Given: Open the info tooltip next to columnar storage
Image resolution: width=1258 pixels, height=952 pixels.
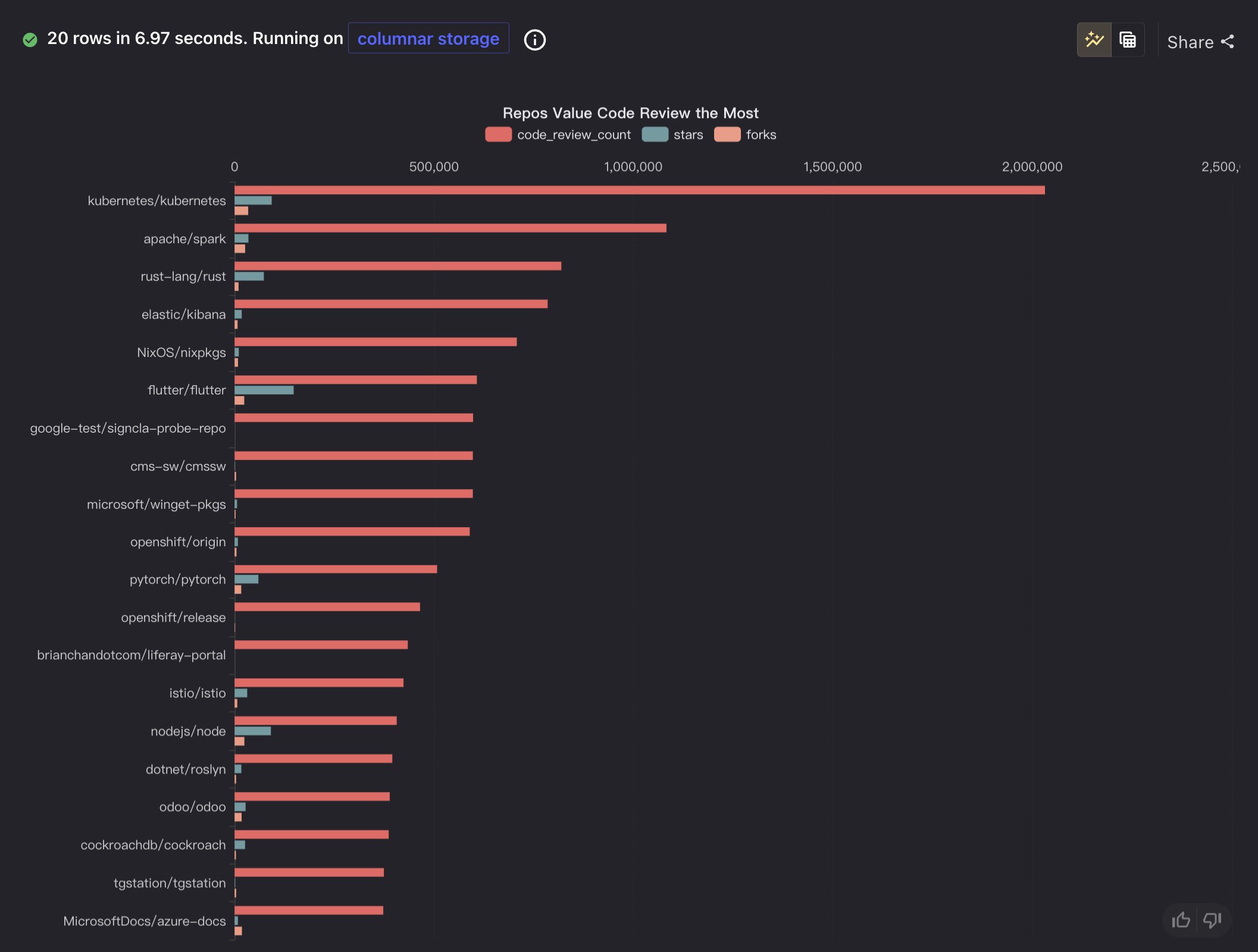Looking at the screenshot, I should 534,40.
